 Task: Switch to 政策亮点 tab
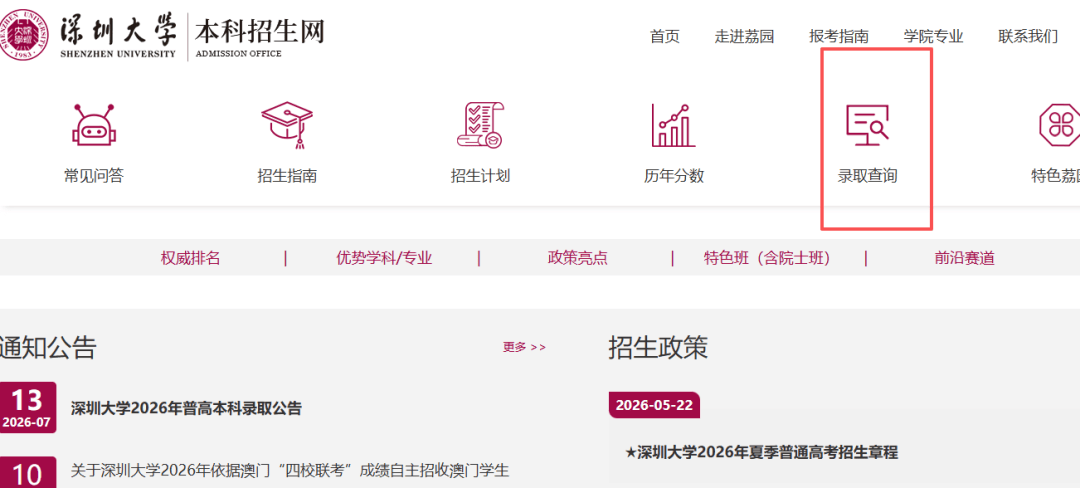click(578, 258)
